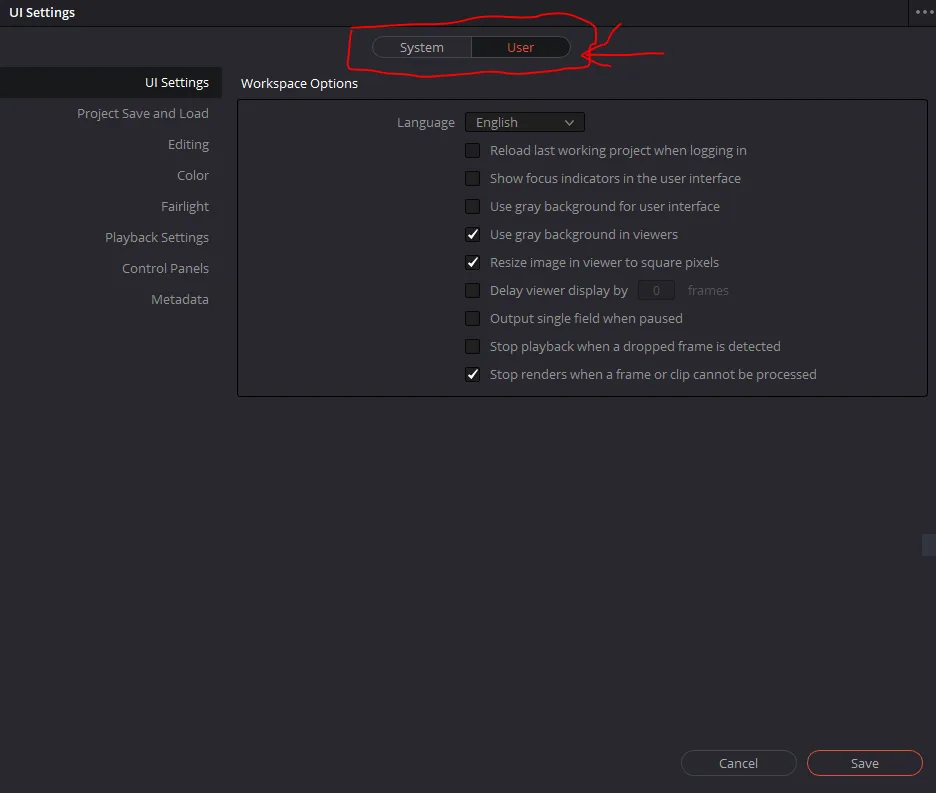Open Playback Settings category
This screenshot has width=936, height=793.
pos(157,238)
